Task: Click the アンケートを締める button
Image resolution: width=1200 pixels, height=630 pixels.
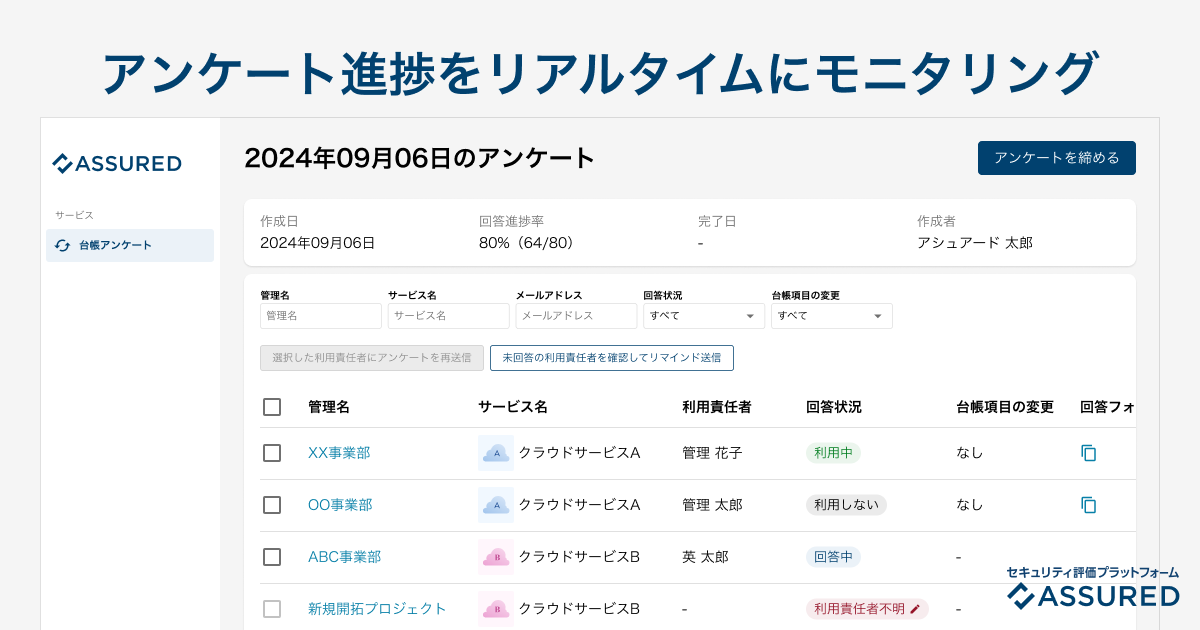Action: [1057, 158]
